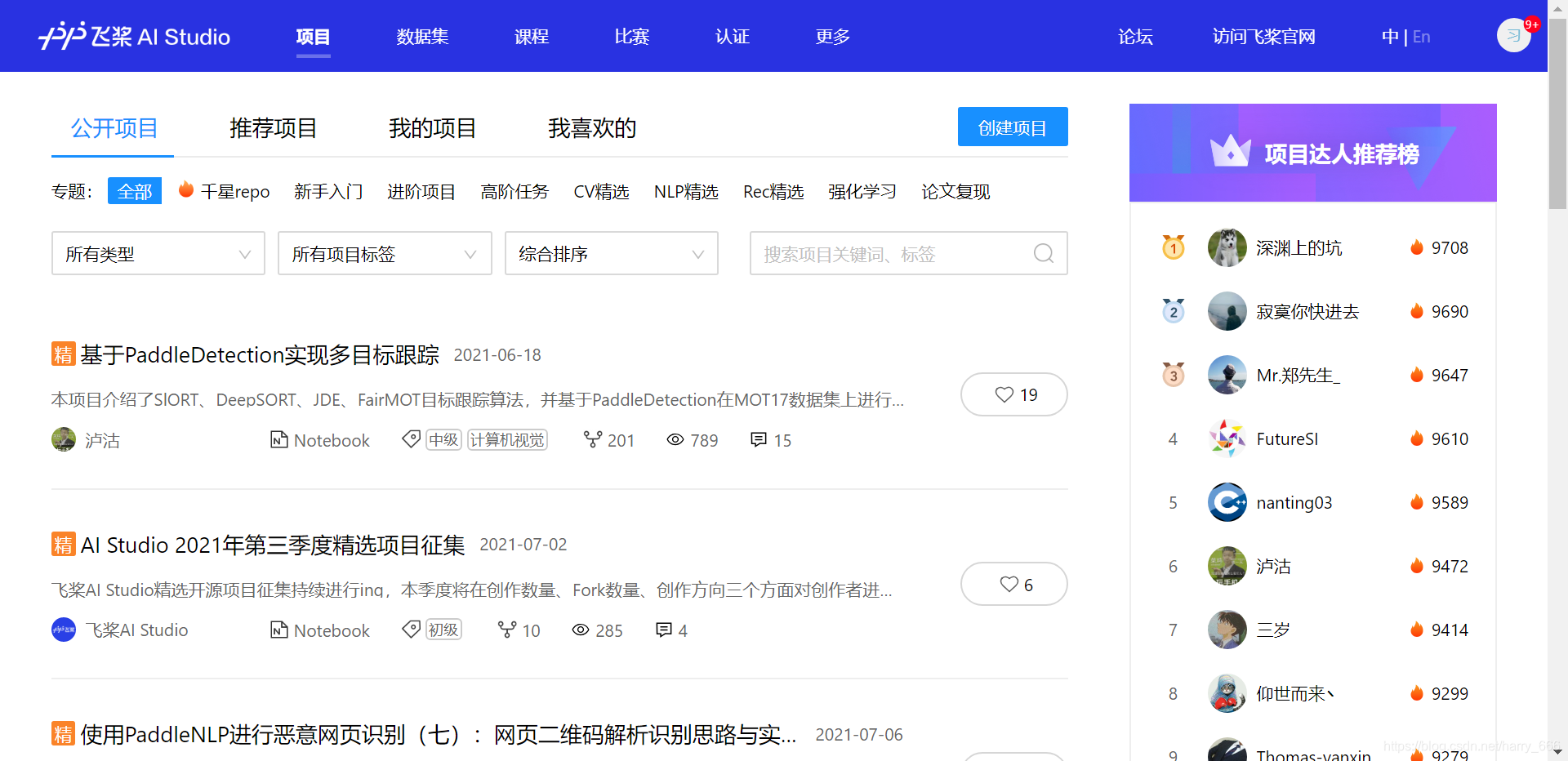The height and width of the screenshot is (761, 1568).
Task: Open the 访问飞桨官网 link
Action: (x=1264, y=36)
